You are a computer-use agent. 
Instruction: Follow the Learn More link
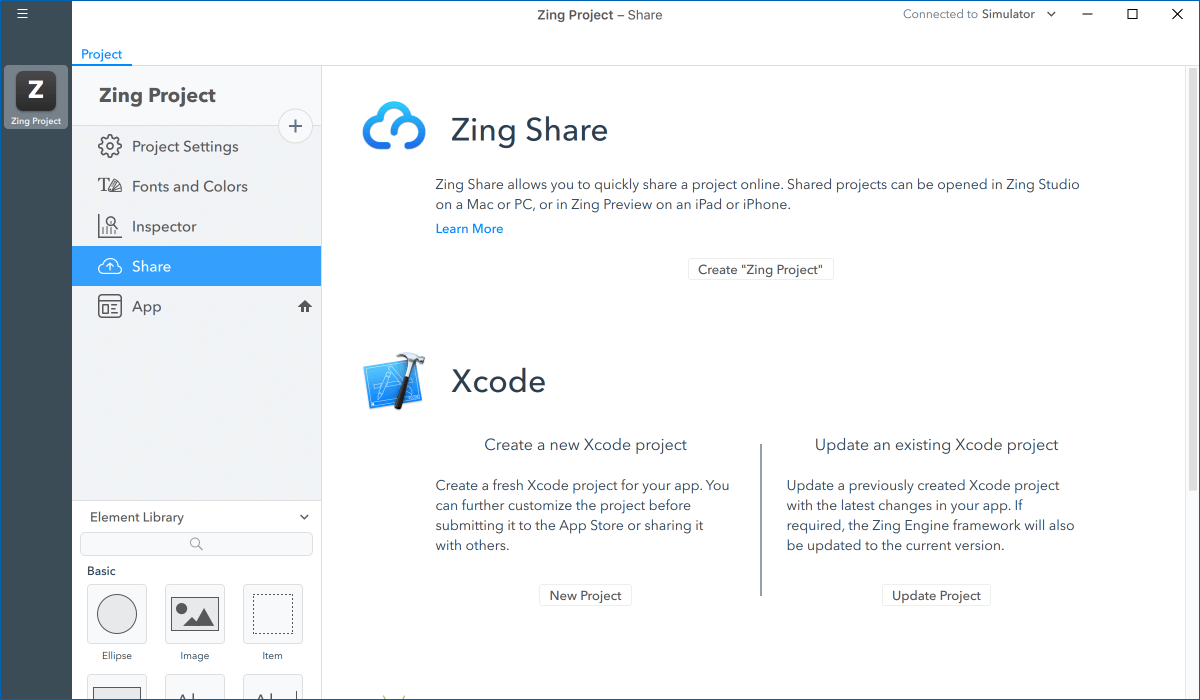pyautogui.click(x=469, y=229)
